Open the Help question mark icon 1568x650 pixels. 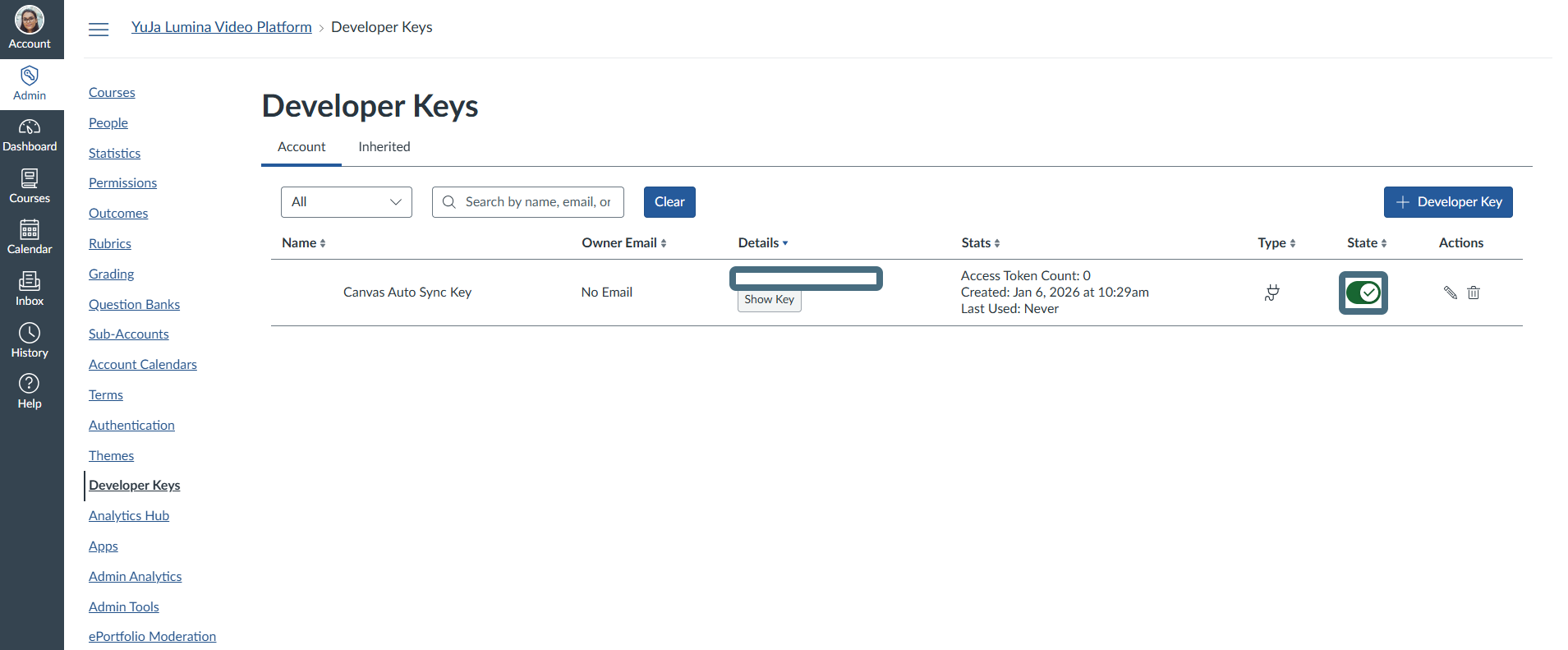click(30, 384)
